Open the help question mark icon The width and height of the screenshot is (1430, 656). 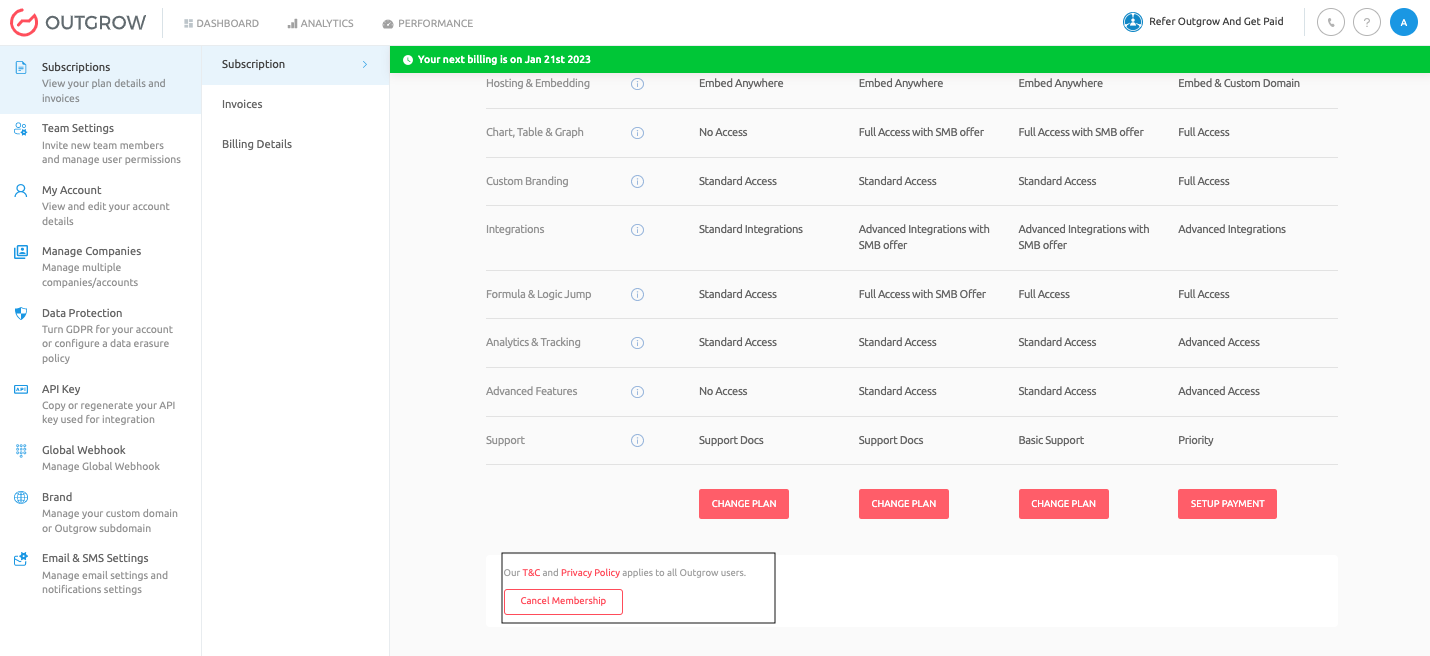pyautogui.click(x=1367, y=22)
